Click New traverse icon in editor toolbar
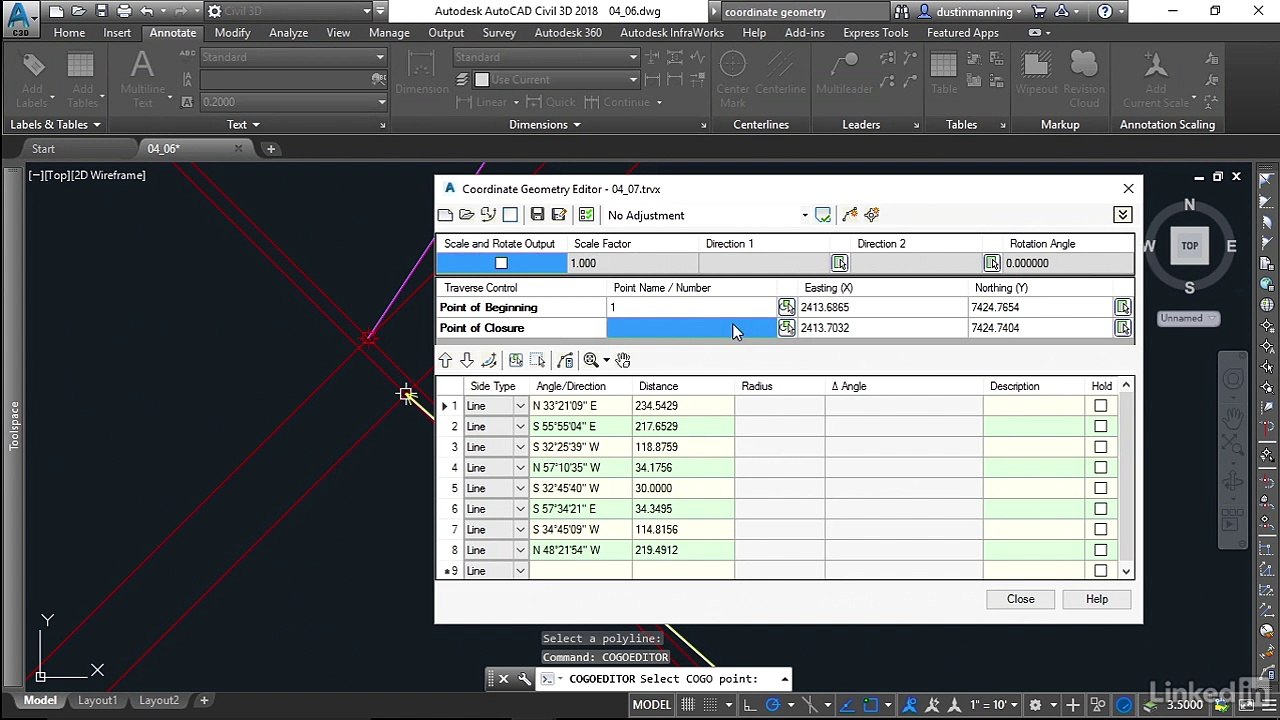1280x720 pixels. (x=445, y=215)
